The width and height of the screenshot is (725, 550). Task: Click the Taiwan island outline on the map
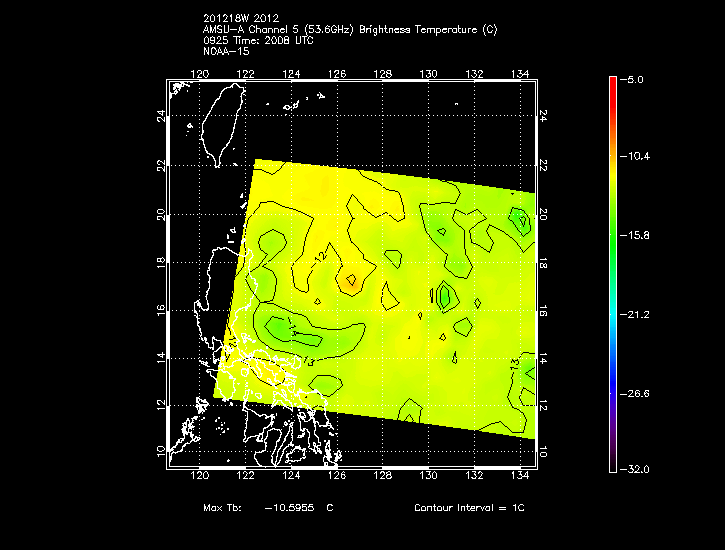click(x=223, y=125)
